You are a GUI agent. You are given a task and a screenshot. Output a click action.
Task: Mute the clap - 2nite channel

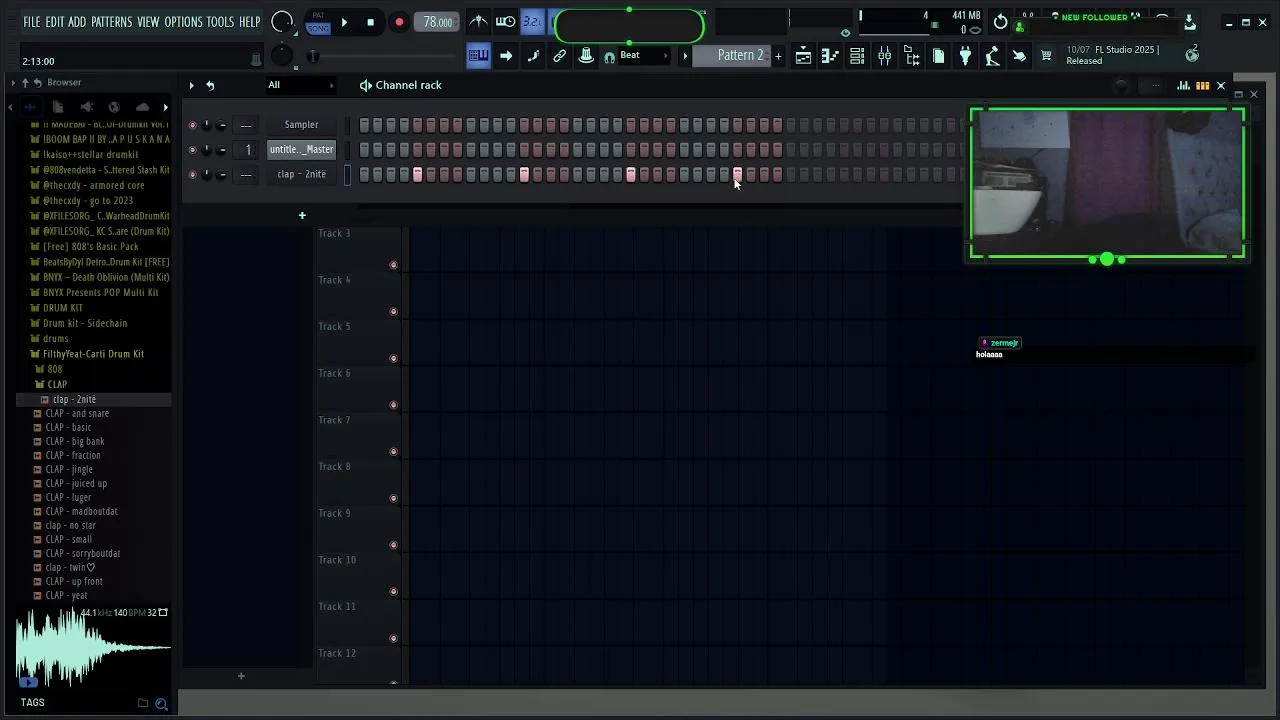193,175
